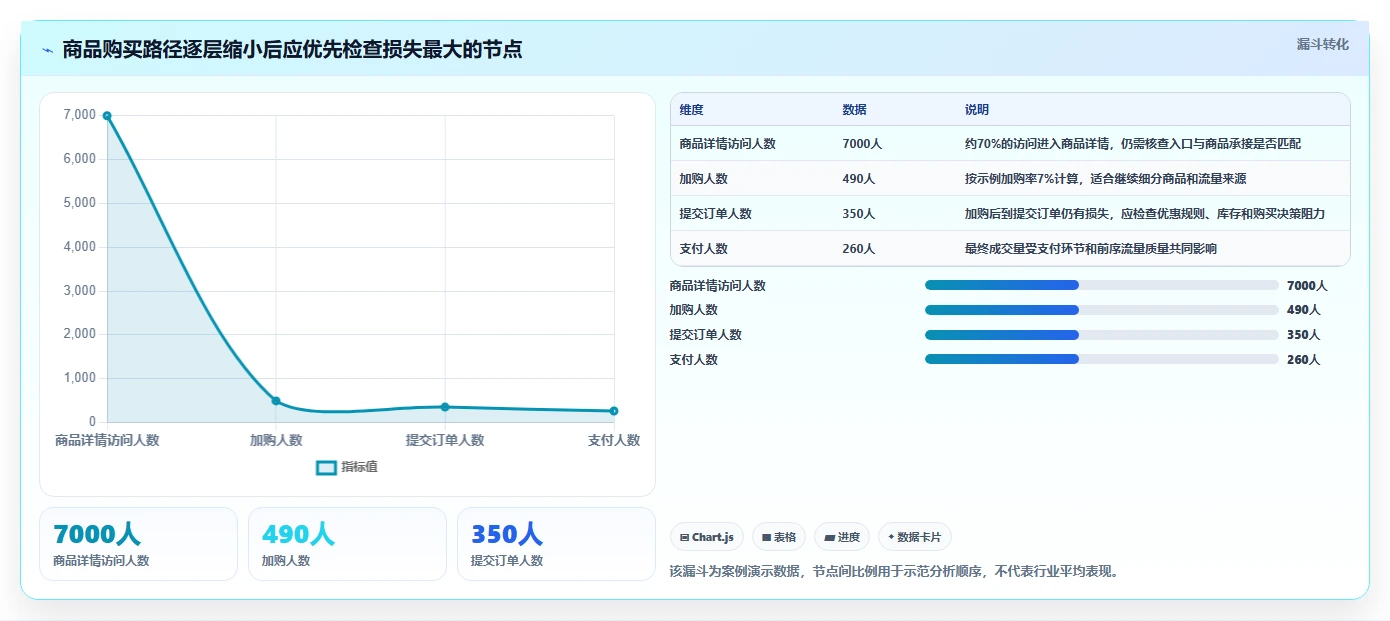Click table value 490人
The image size is (1390, 621).
click(858, 179)
